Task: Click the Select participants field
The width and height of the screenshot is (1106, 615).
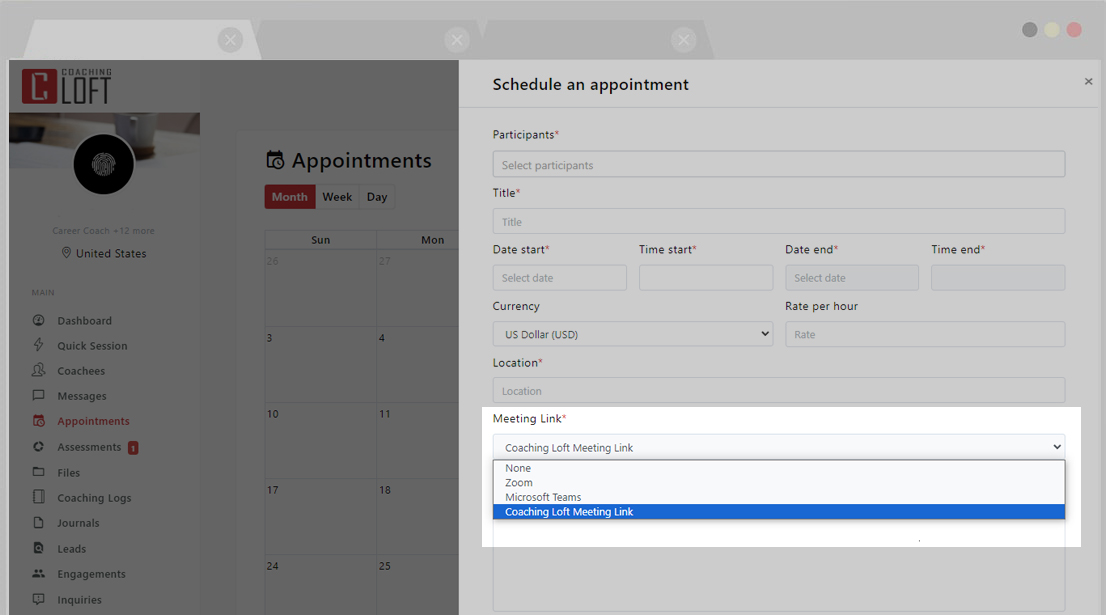Action: (778, 165)
